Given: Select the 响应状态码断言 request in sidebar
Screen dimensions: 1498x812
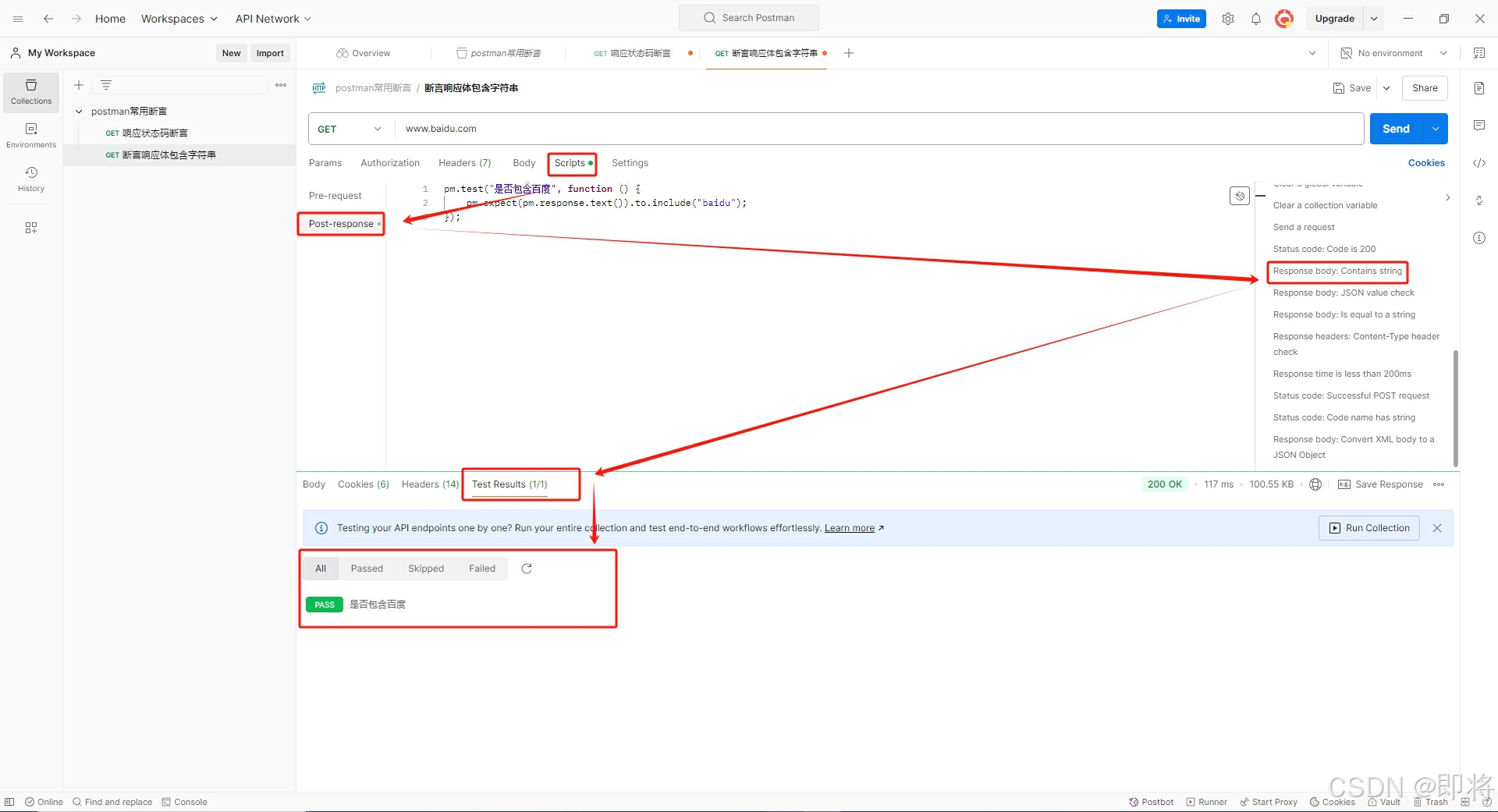Looking at the screenshot, I should pyautogui.click(x=179, y=133).
